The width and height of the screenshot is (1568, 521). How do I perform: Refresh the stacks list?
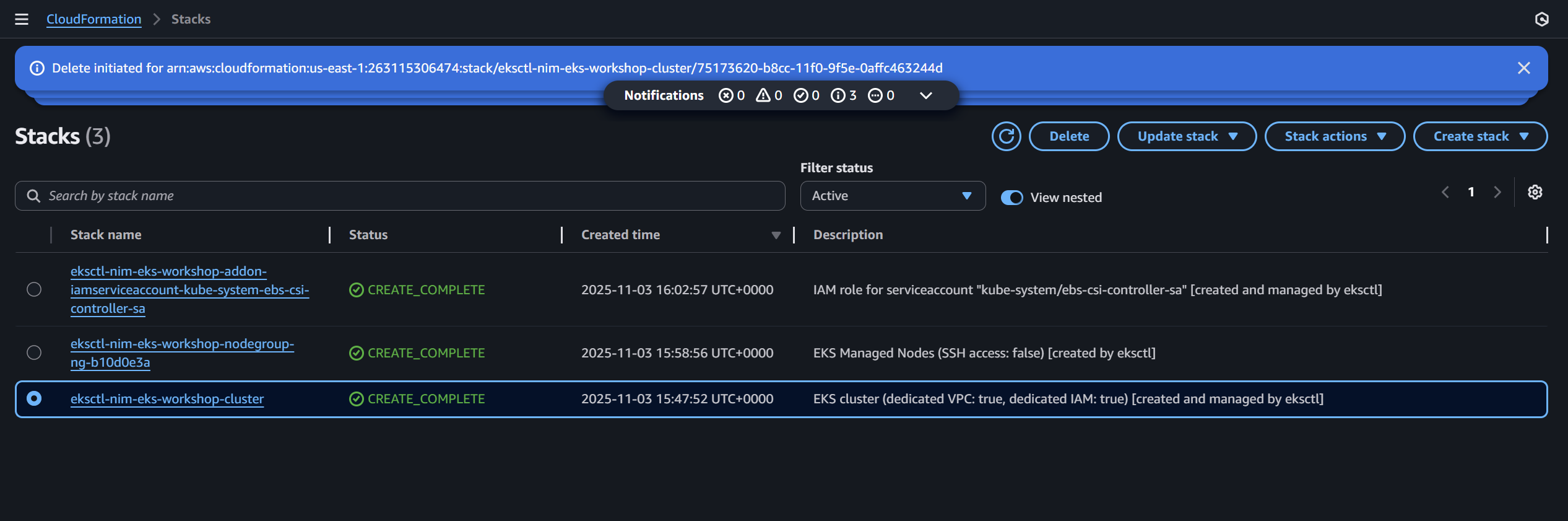coord(1007,136)
